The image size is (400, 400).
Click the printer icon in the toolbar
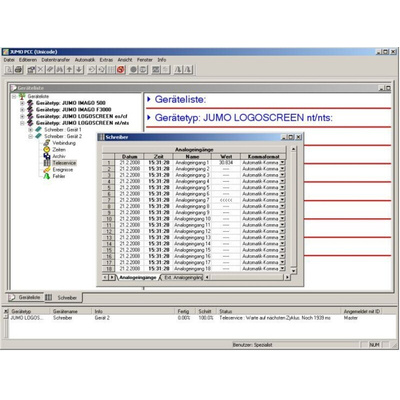pos(18,69)
